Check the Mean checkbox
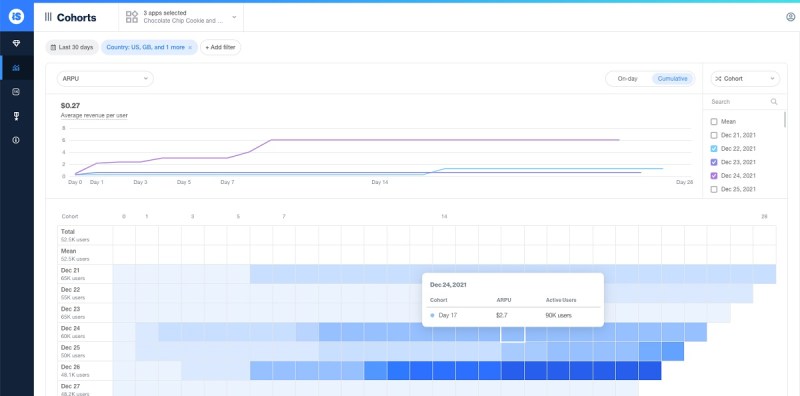 [714, 121]
